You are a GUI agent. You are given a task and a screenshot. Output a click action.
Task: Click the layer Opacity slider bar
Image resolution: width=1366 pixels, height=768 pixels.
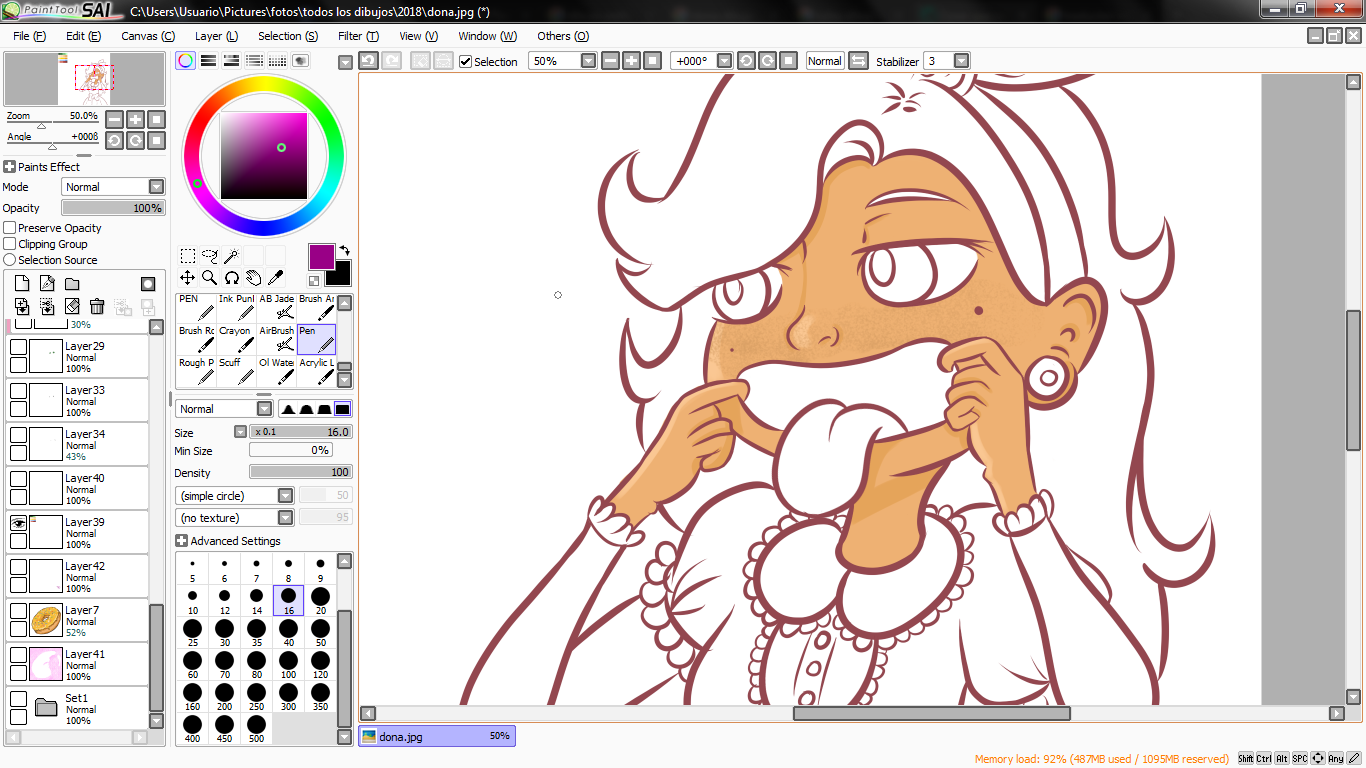point(113,208)
